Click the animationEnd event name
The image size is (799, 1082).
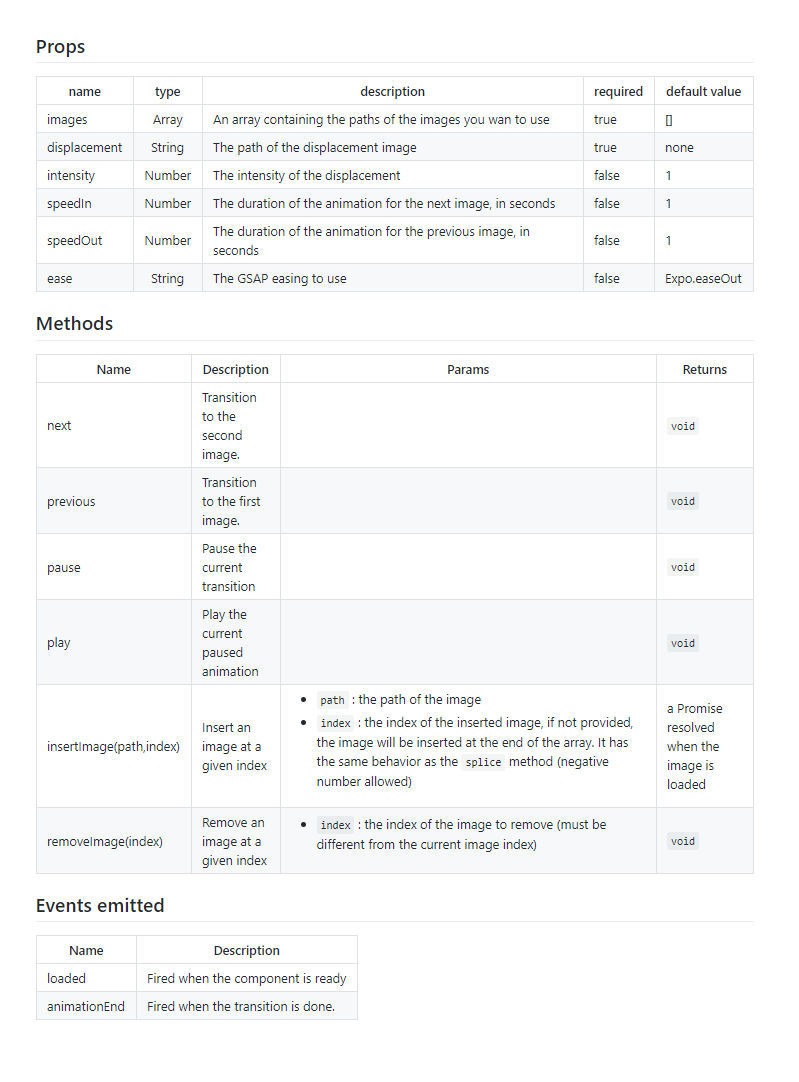pos(86,1007)
